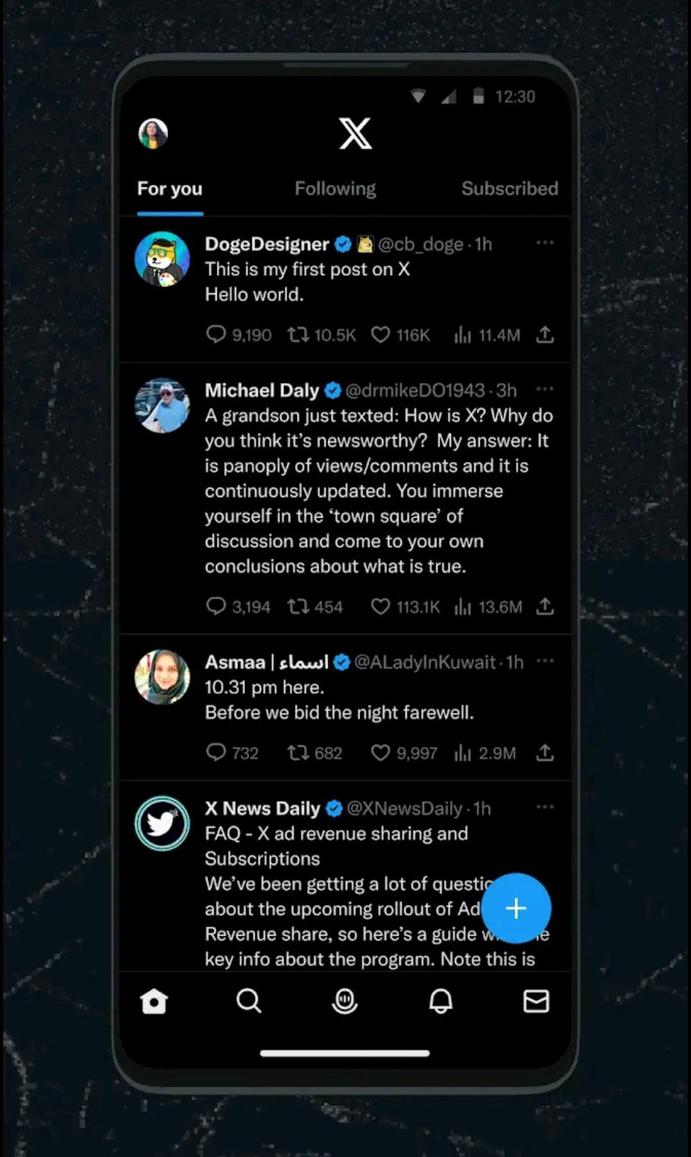Open Notifications from the bottom bar
Image resolution: width=691 pixels, height=1157 pixels.
pos(440,1001)
